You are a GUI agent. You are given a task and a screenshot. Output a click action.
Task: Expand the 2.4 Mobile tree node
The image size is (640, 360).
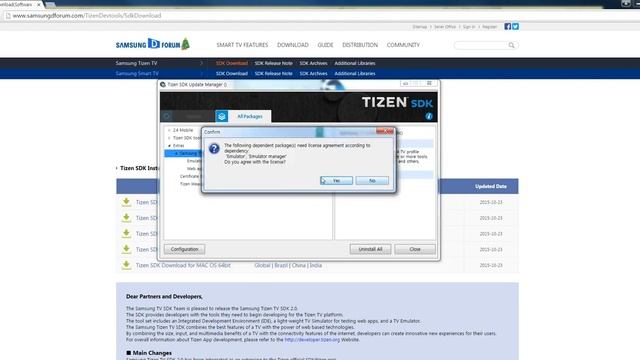tap(169, 130)
